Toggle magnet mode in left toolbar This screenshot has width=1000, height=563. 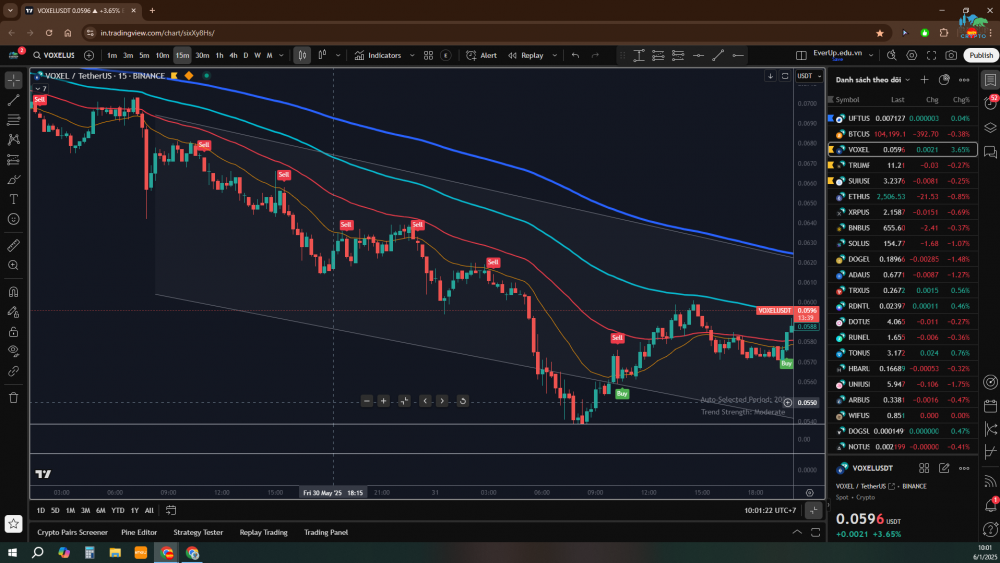(13, 292)
